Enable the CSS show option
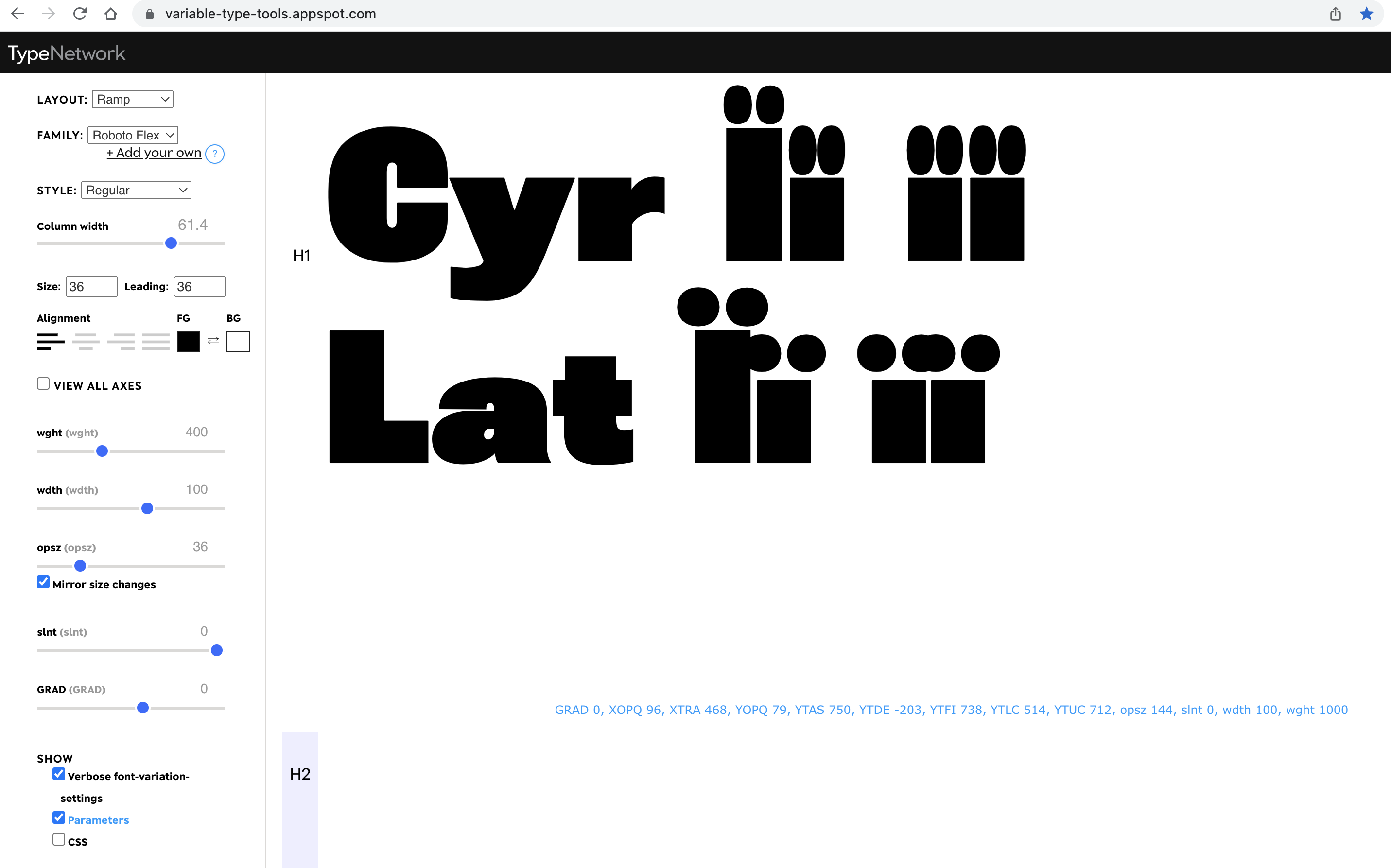Viewport: 1391px width, 868px height. point(58,839)
